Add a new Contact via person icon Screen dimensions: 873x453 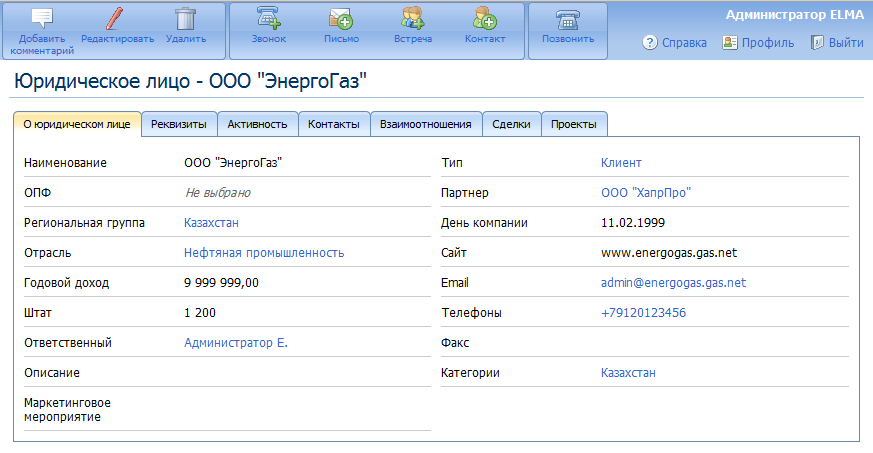pos(484,18)
